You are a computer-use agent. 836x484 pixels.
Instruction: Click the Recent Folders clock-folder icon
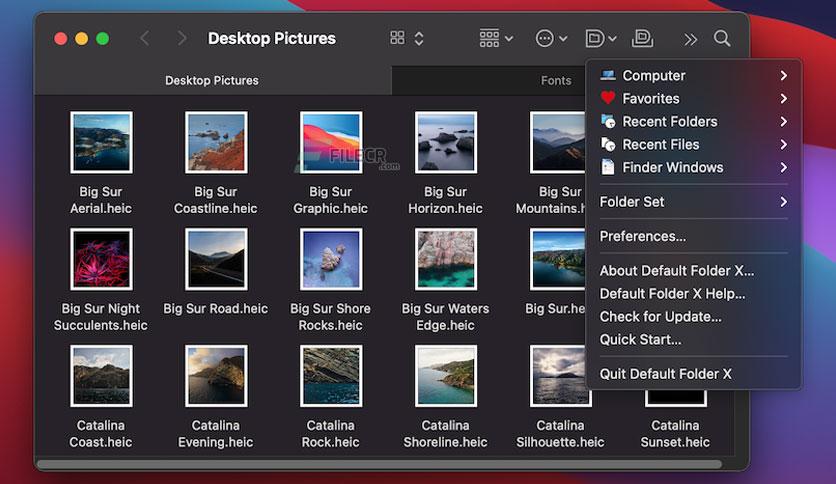[608, 122]
